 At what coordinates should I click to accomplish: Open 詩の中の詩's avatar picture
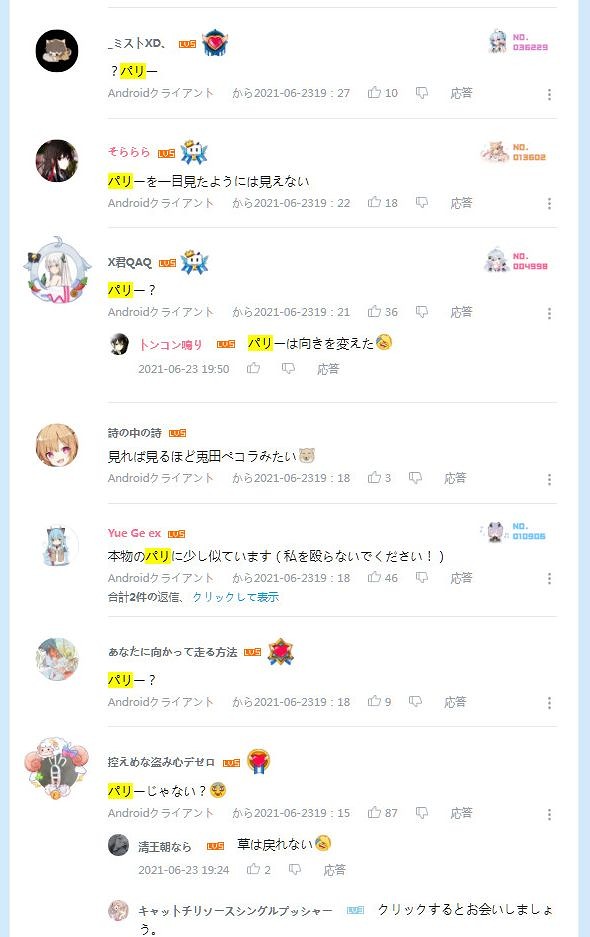point(57,445)
